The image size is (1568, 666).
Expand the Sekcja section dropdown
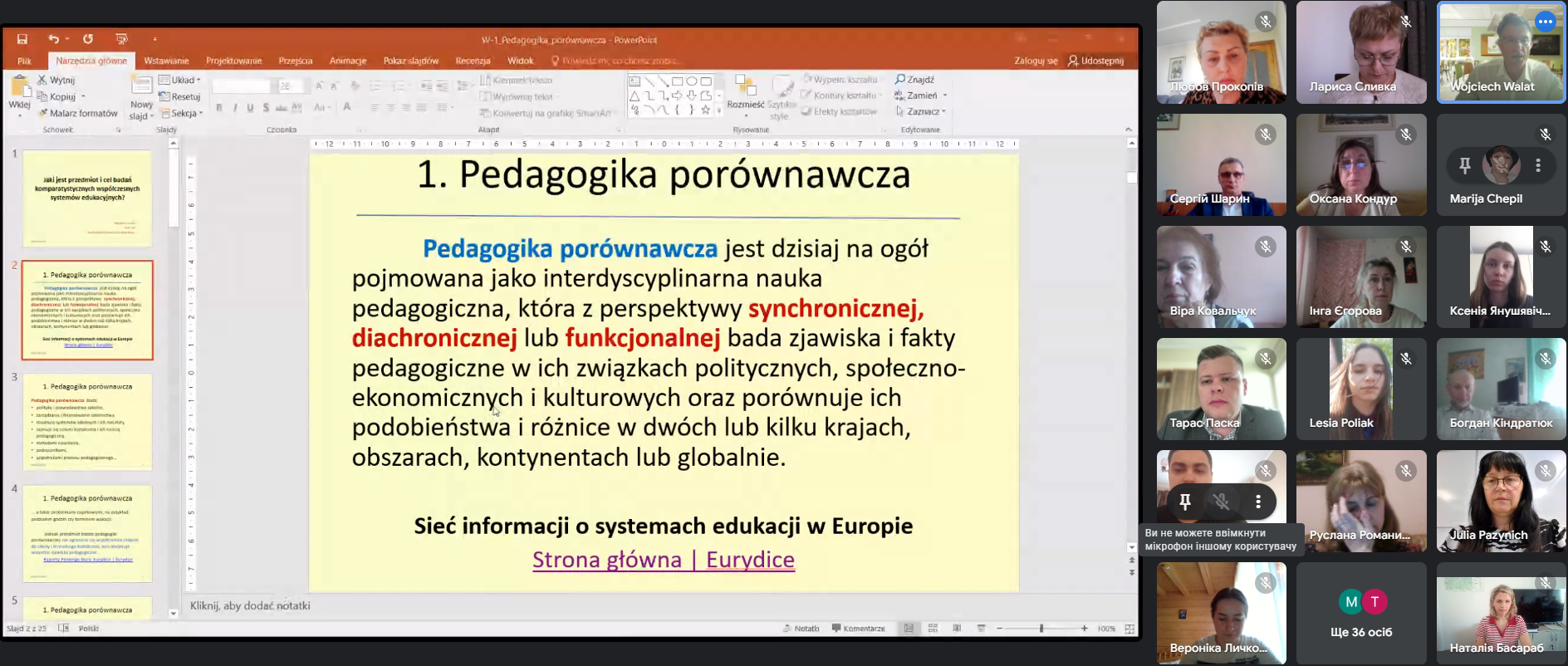click(x=182, y=114)
